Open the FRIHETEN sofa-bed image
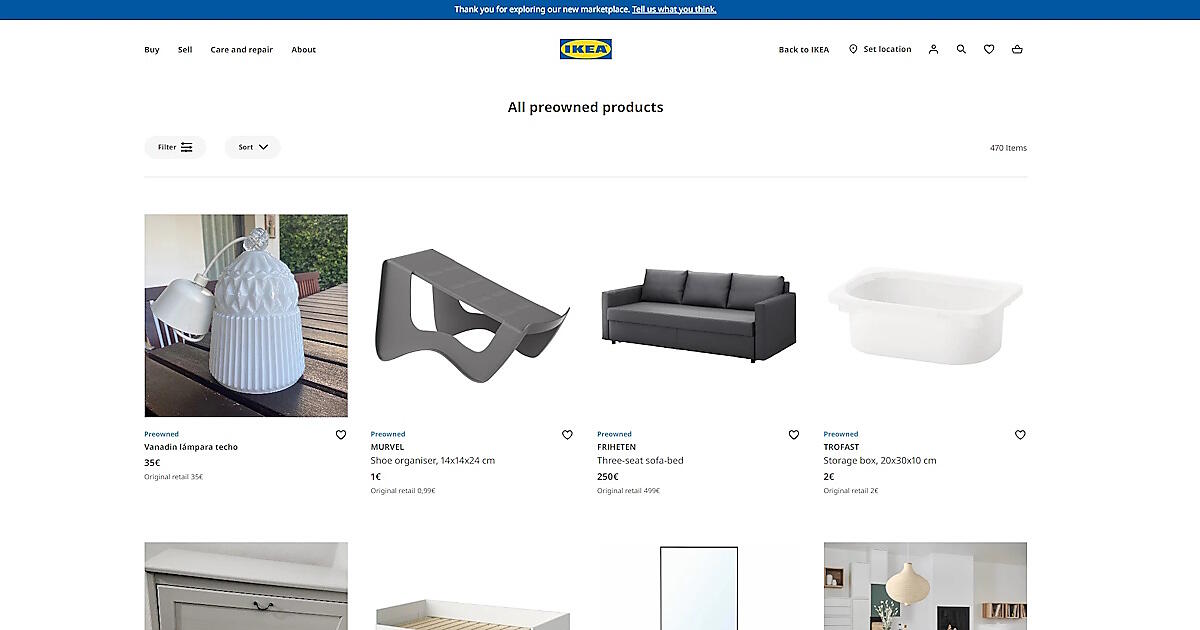The image size is (1200, 630). tap(699, 315)
